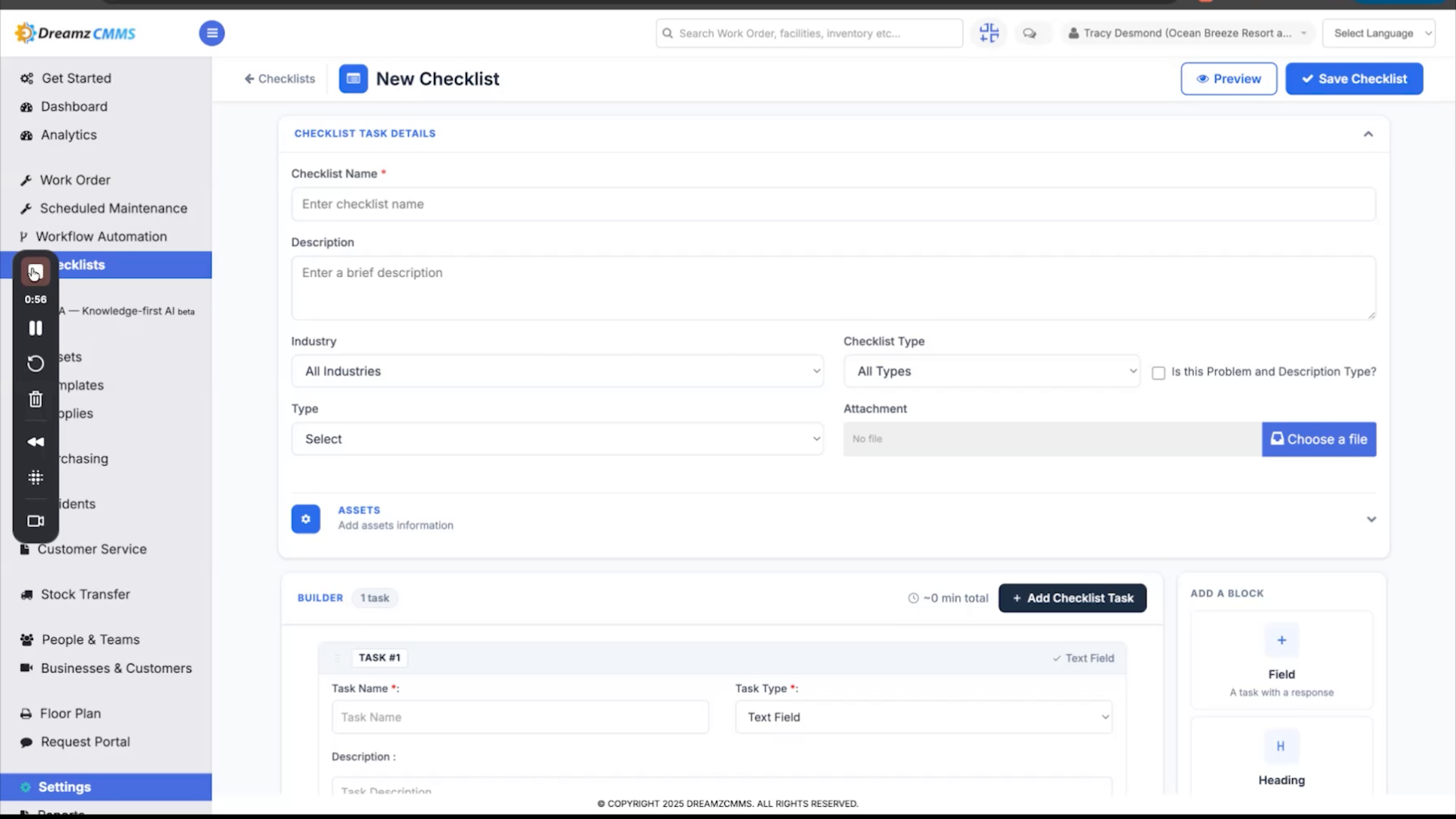This screenshot has width=1456, height=819.
Task: Open the Checklist Type dropdown
Action: pyautogui.click(x=991, y=371)
